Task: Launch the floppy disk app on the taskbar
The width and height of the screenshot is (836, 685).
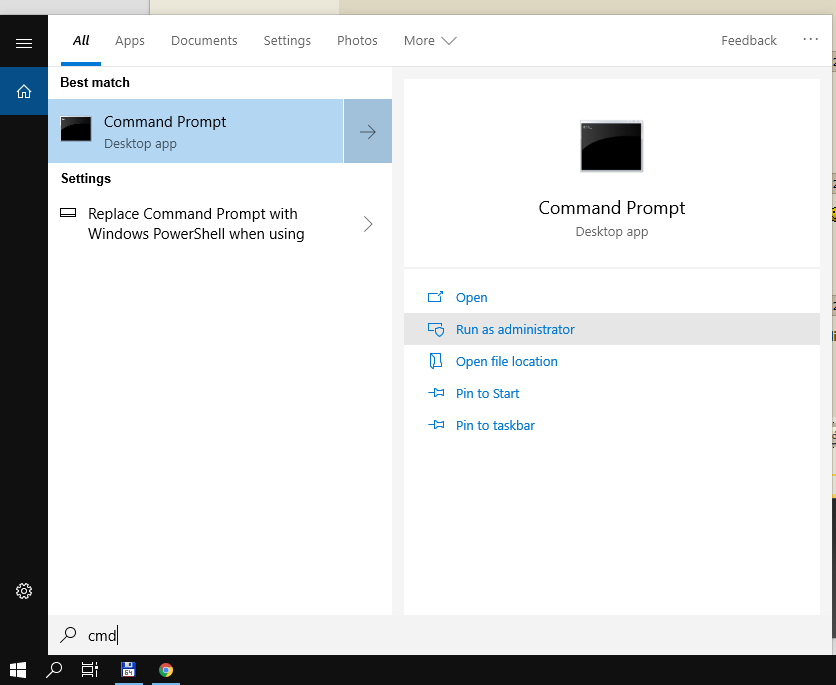Action: click(x=128, y=670)
